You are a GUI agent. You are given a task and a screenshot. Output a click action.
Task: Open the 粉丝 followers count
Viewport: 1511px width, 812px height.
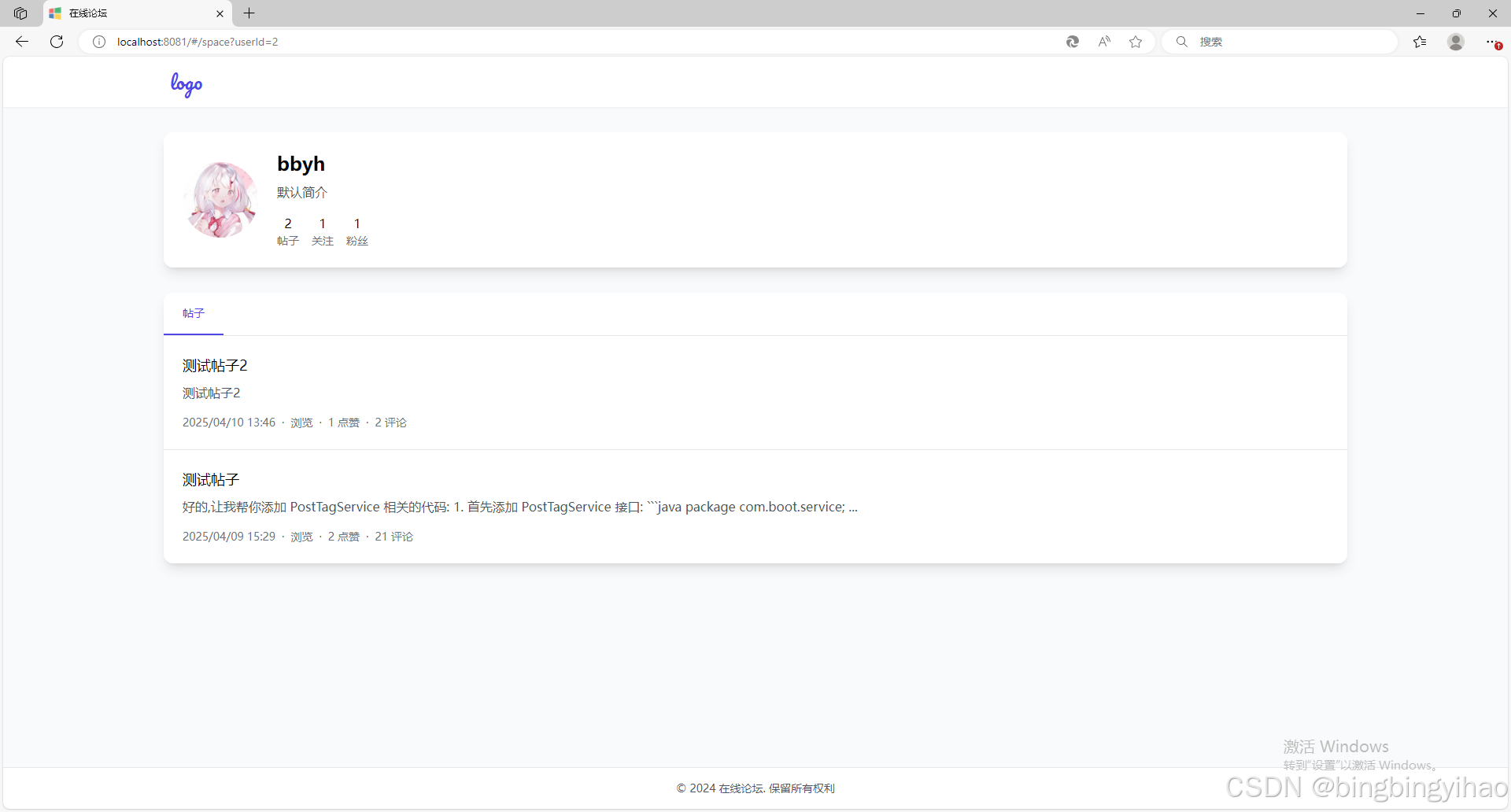coord(357,231)
